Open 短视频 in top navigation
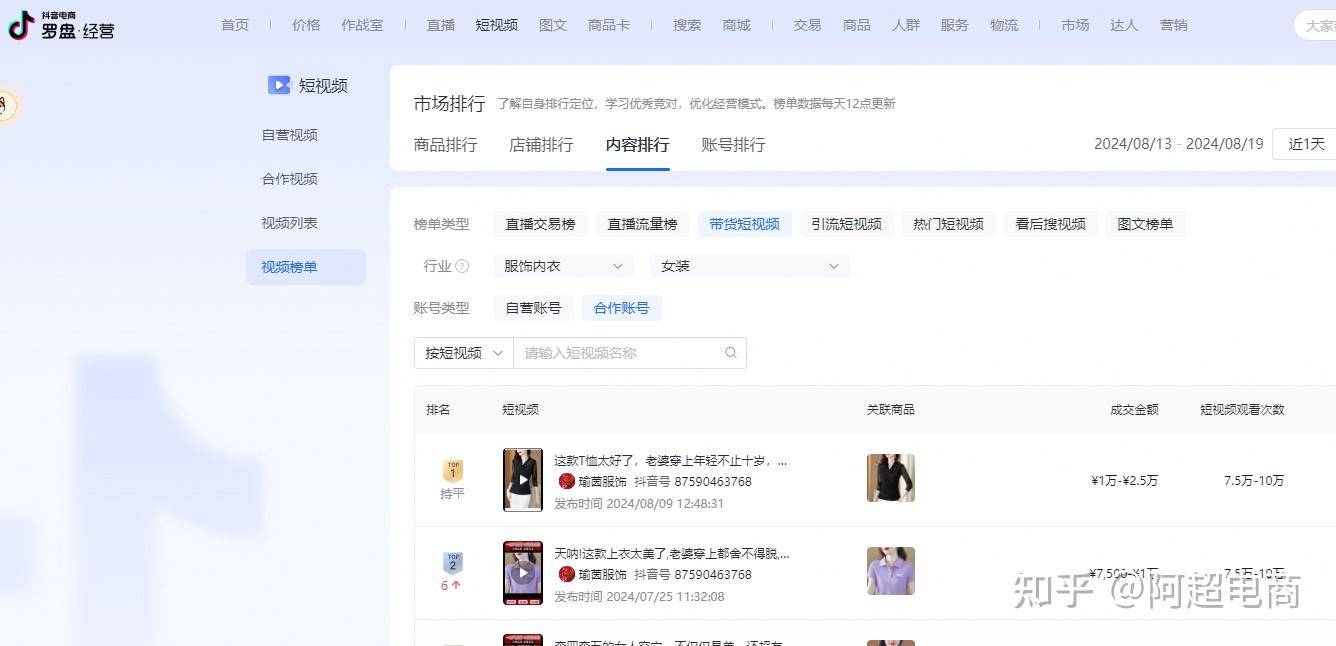Screen dimensions: 1336x646 pyautogui.click(x=497, y=25)
